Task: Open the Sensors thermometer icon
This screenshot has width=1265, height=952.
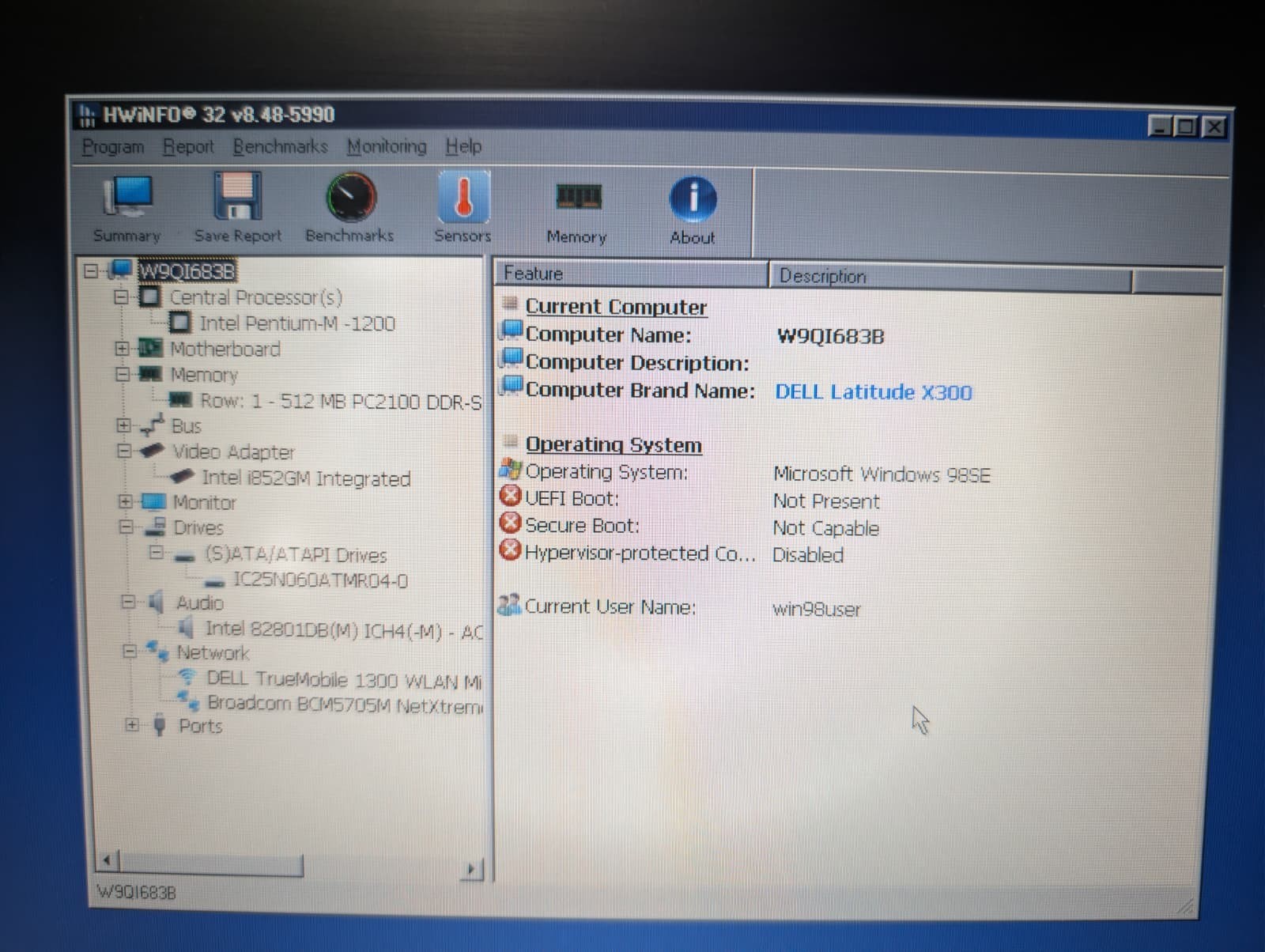Action: click(463, 197)
